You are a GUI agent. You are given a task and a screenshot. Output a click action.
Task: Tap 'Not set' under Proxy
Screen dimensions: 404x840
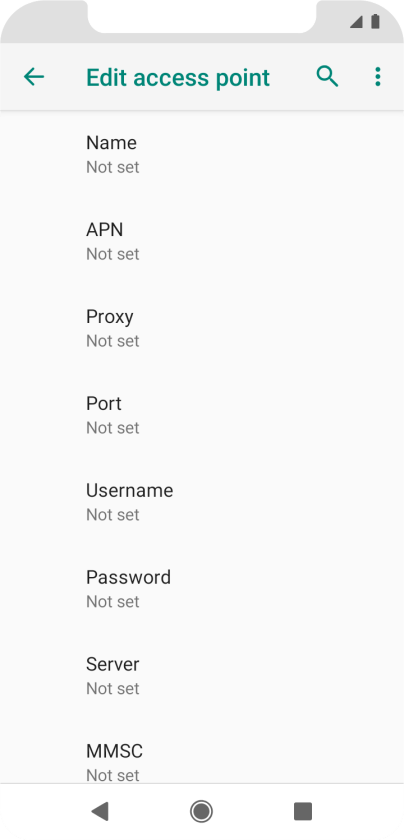[113, 341]
